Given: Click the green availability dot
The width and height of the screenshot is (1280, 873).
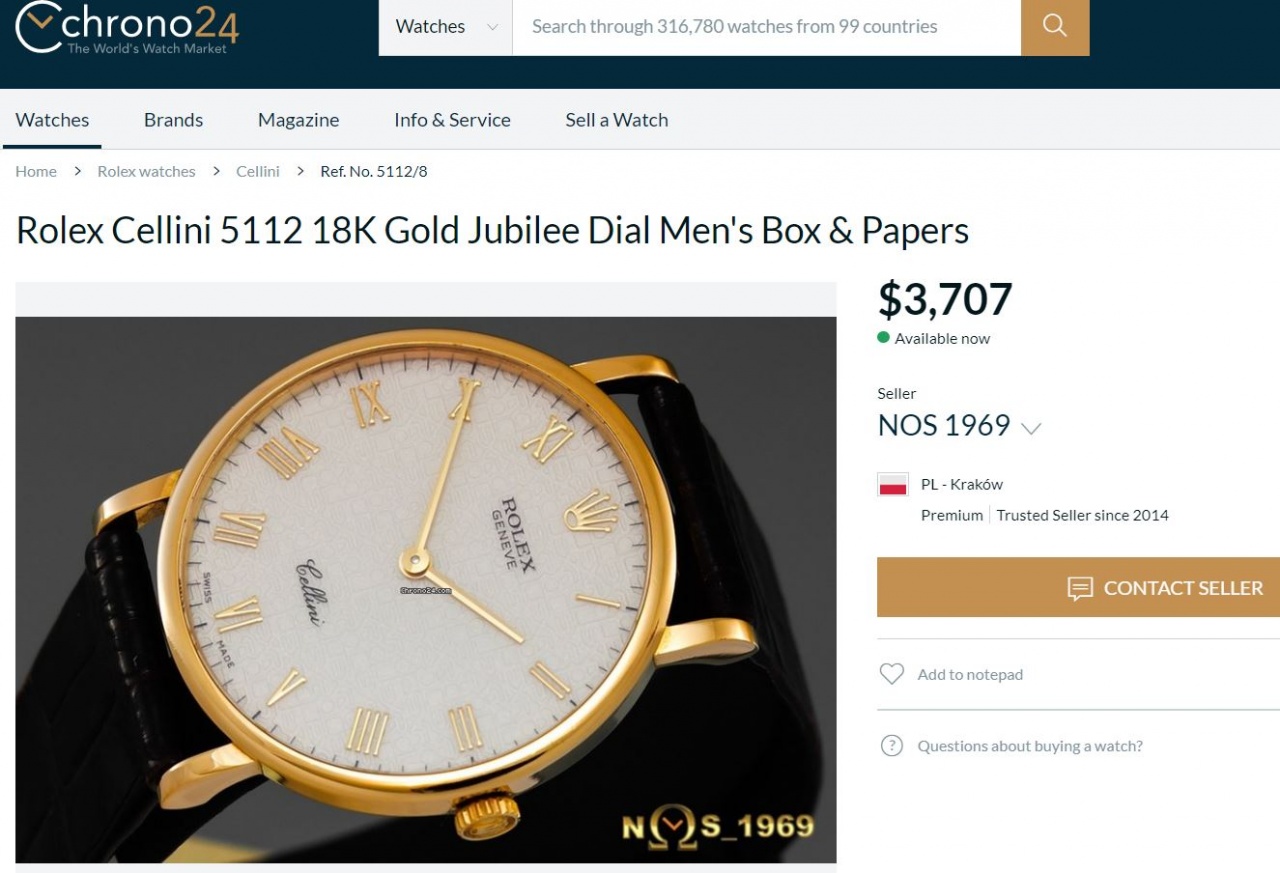Looking at the screenshot, I should pyautogui.click(x=883, y=338).
